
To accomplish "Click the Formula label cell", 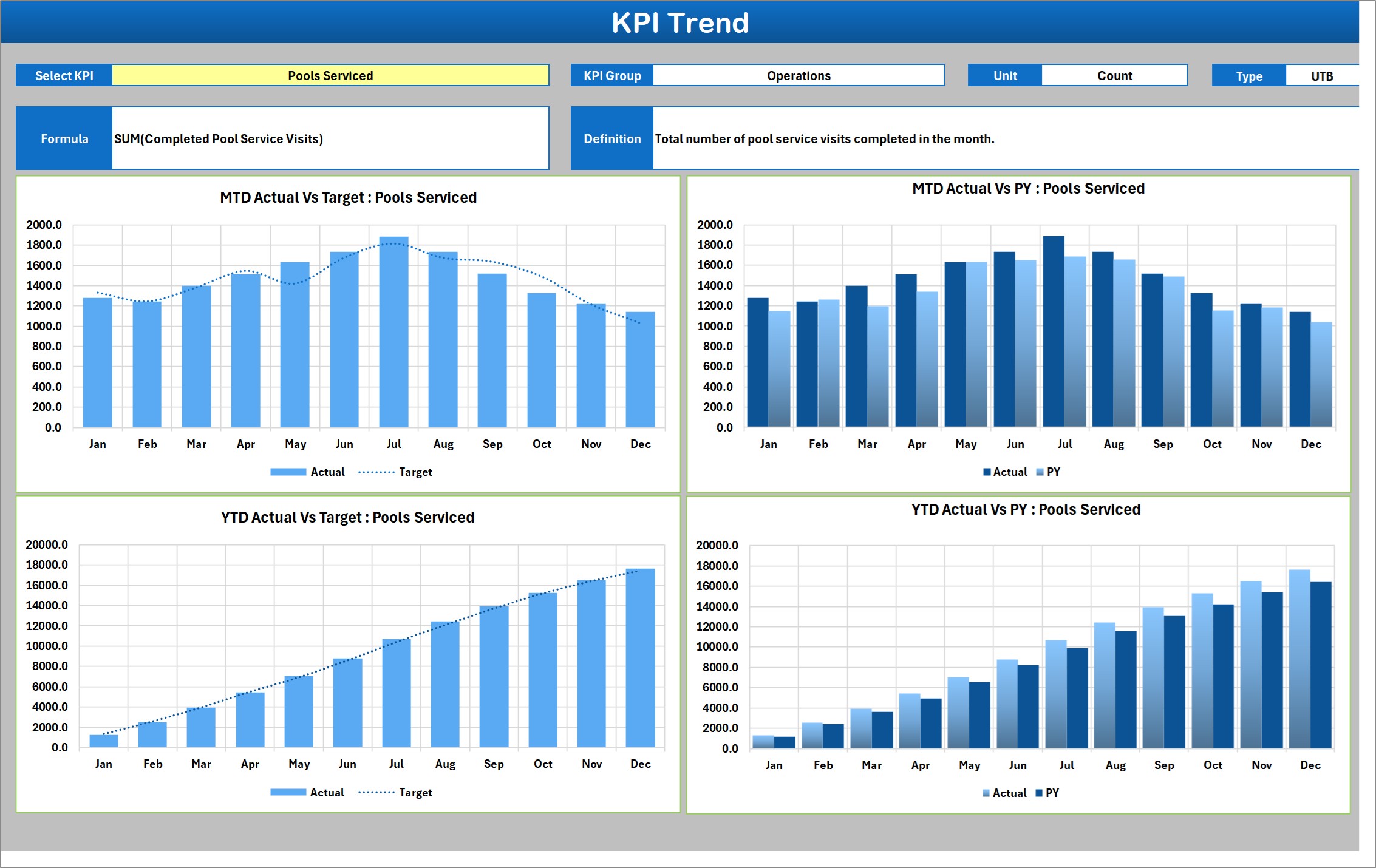I will [64, 138].
